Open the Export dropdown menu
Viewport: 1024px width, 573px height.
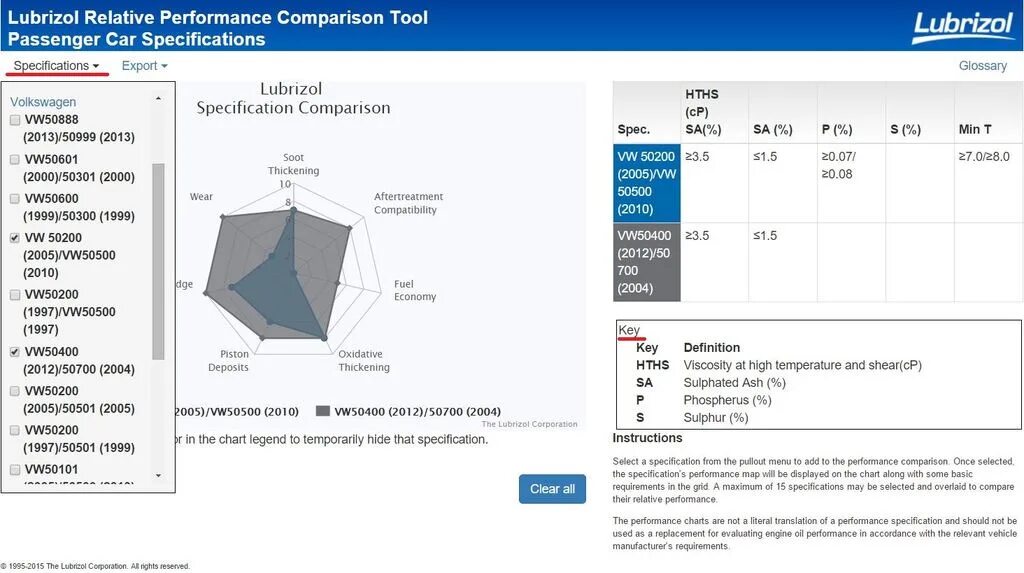click(x=144, y=66)
